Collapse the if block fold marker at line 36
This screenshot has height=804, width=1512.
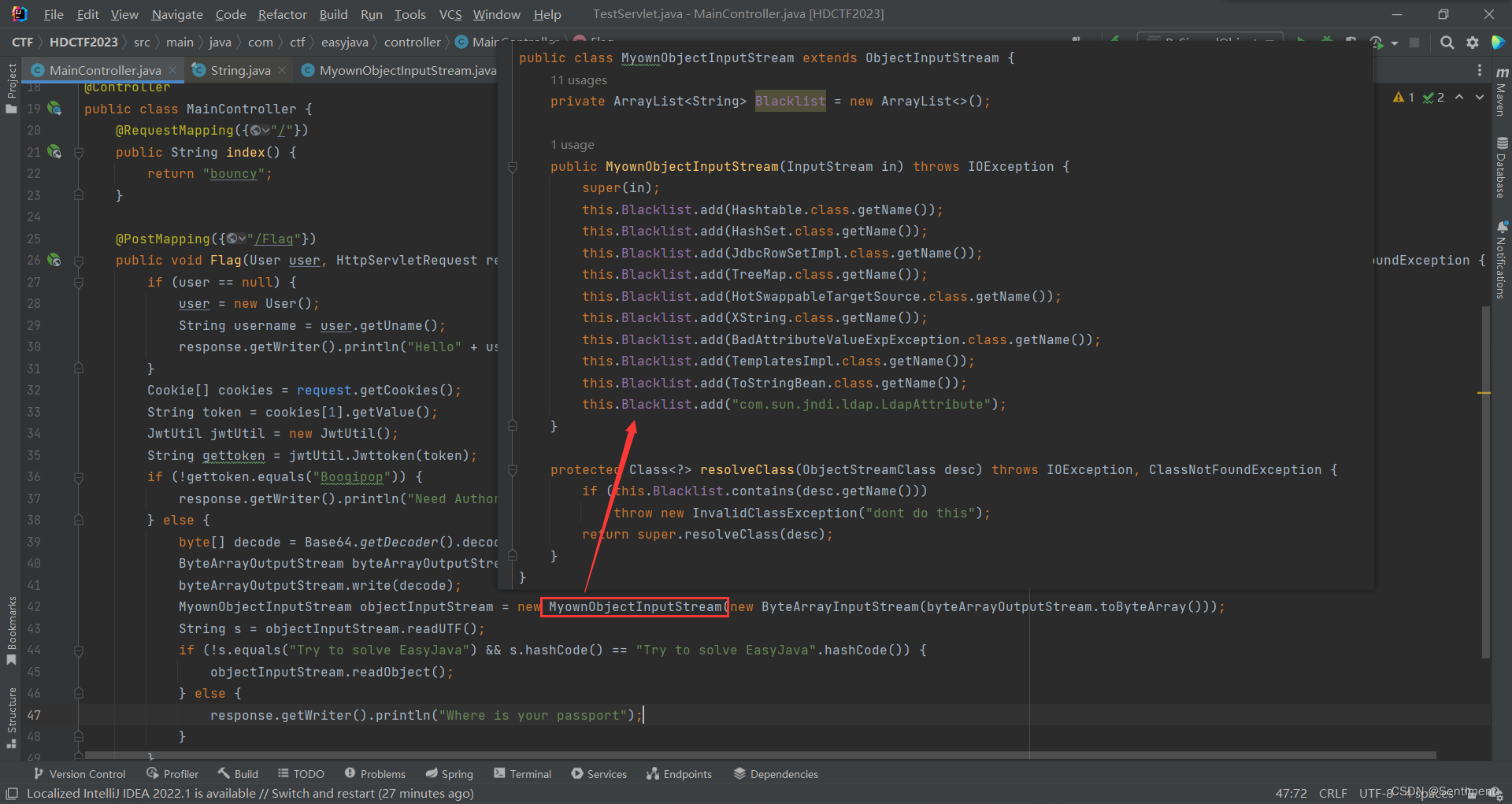click(x=79, y=477)
